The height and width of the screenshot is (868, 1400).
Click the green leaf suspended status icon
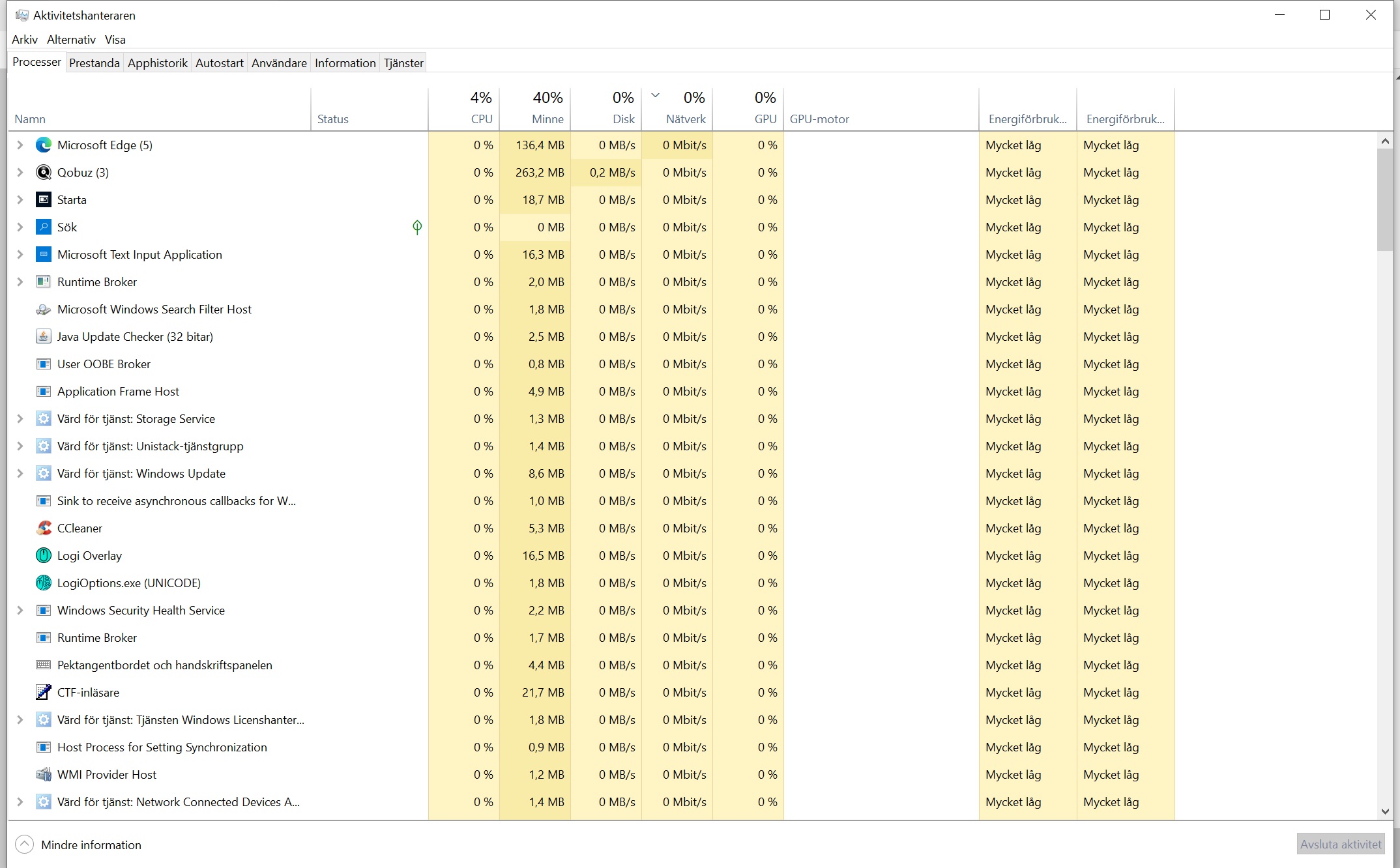[x=417, y=227]
